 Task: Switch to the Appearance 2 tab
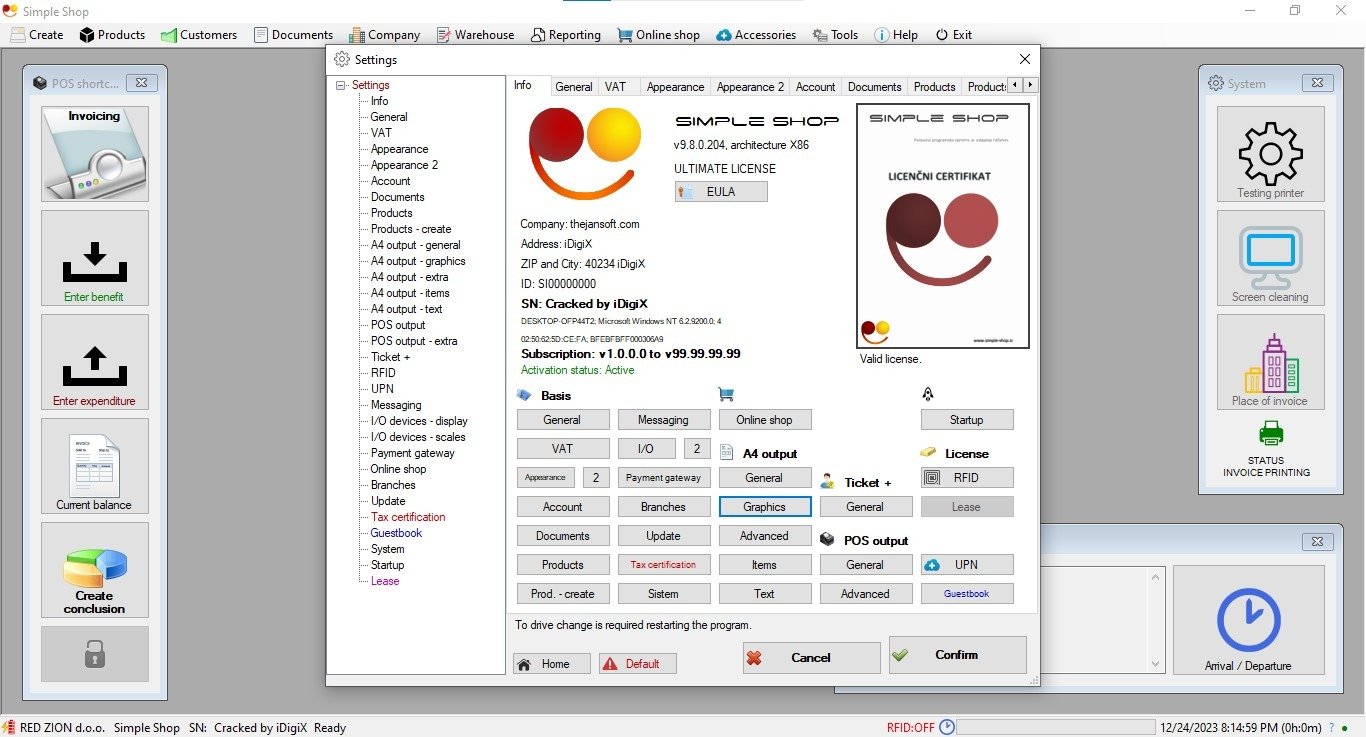point(750,87)
